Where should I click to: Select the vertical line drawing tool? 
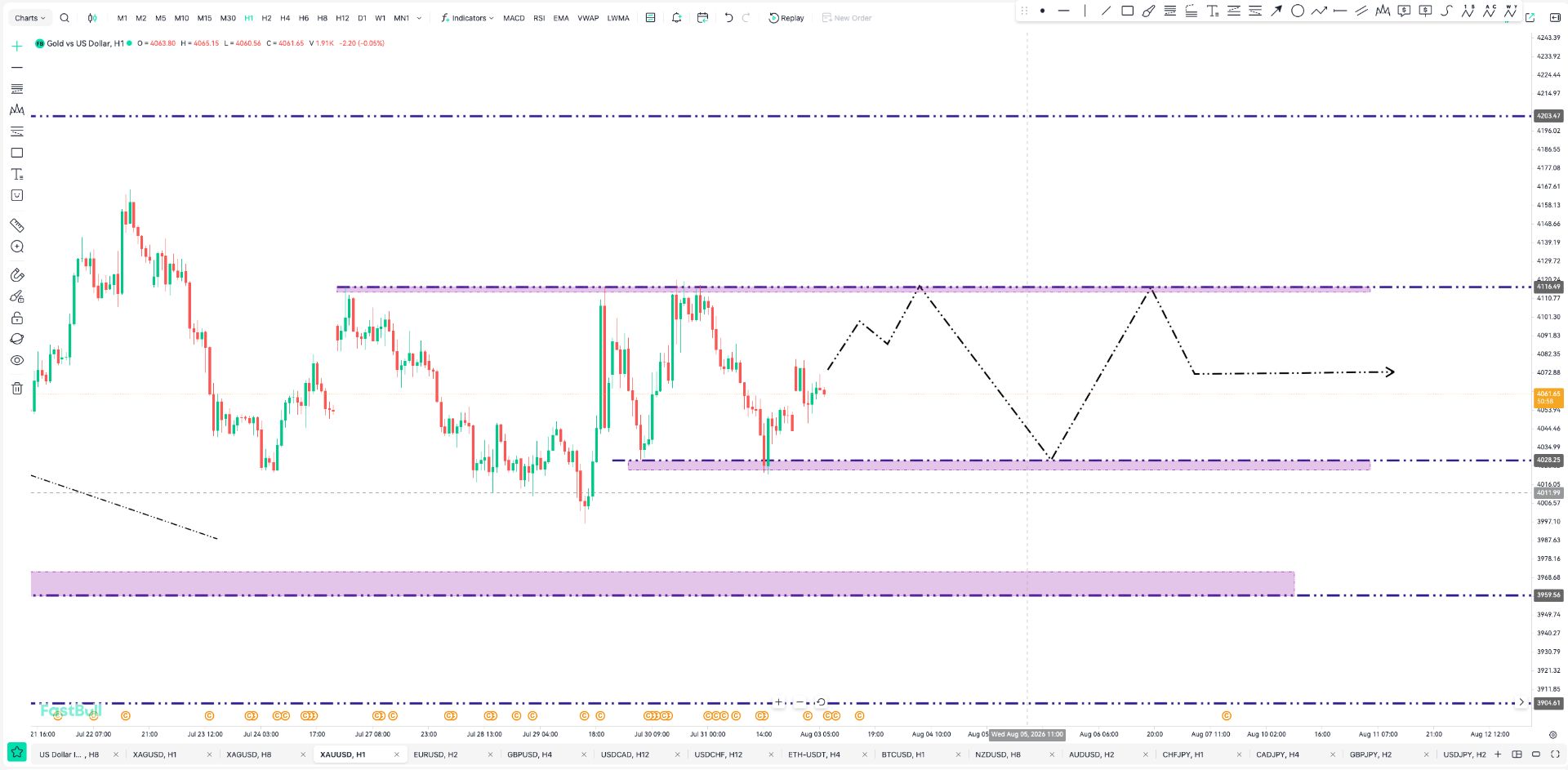point(1085,11)
